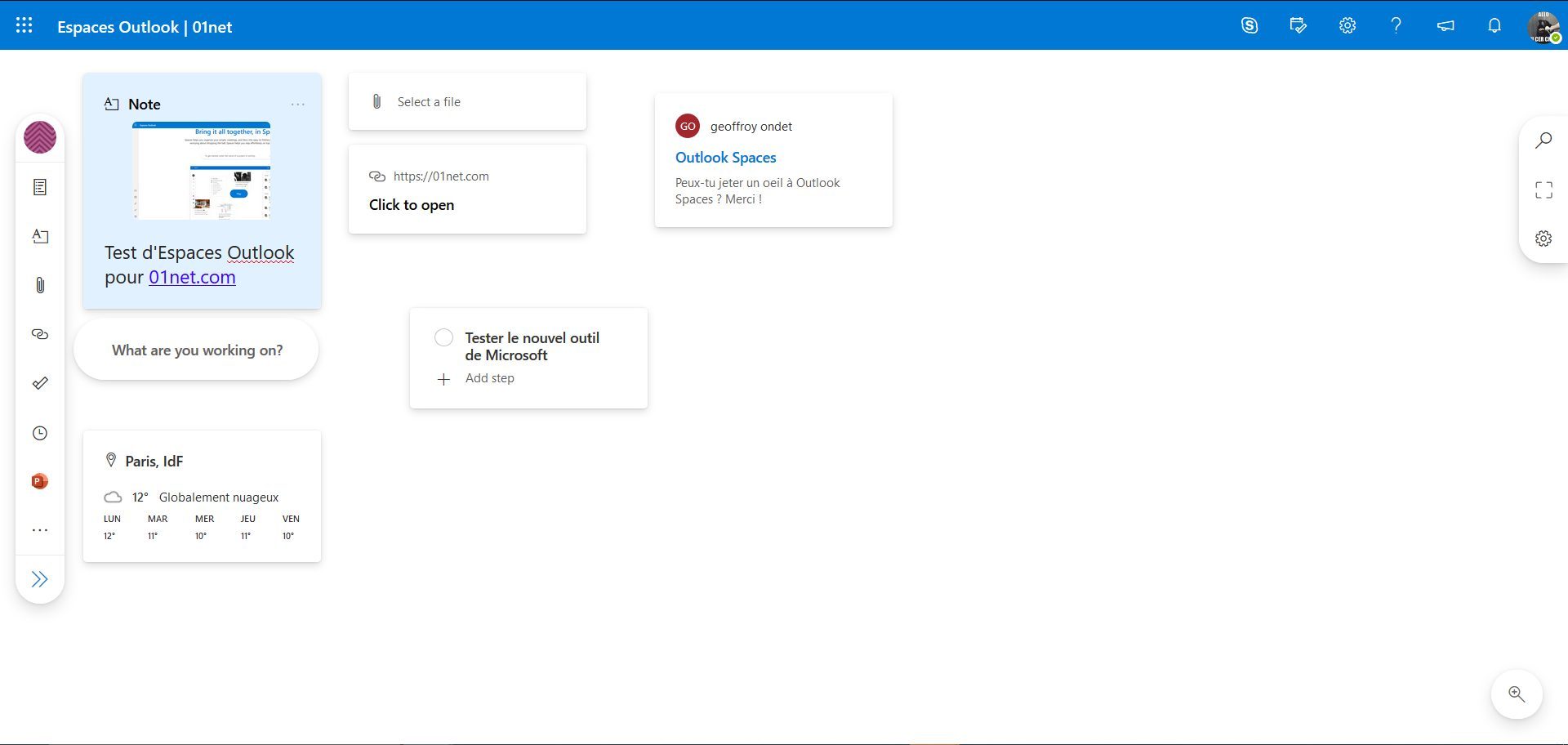Screen dimensions: 1568x745
Task: Open the help question mark menu
Action: (x=1396, y=26)
